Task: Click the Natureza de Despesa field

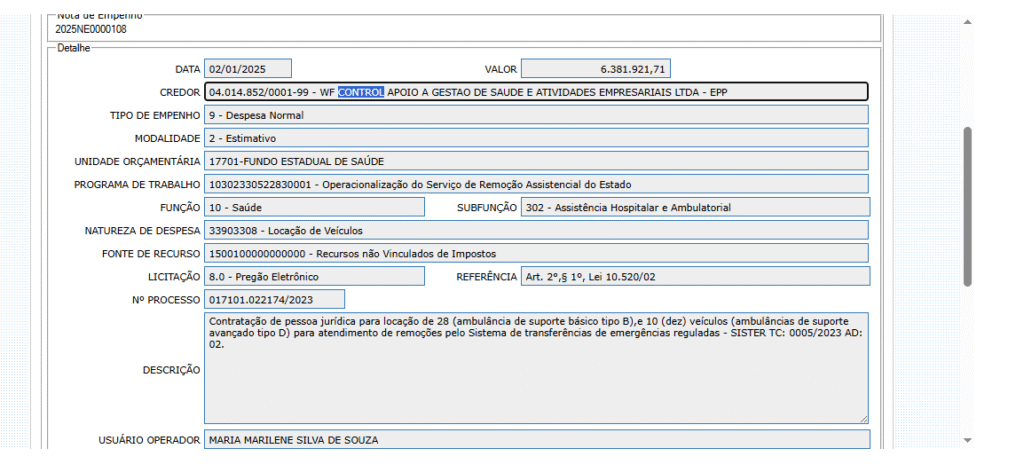Action: coord(537,230)
